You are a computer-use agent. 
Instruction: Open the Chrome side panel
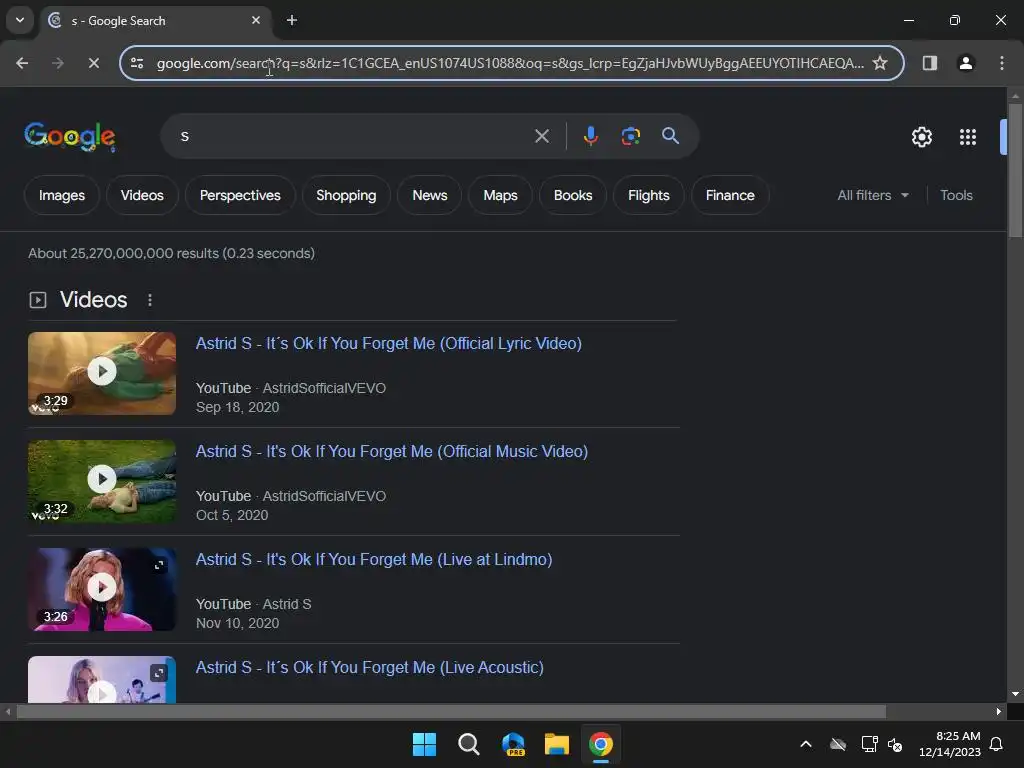click(929, 63)
